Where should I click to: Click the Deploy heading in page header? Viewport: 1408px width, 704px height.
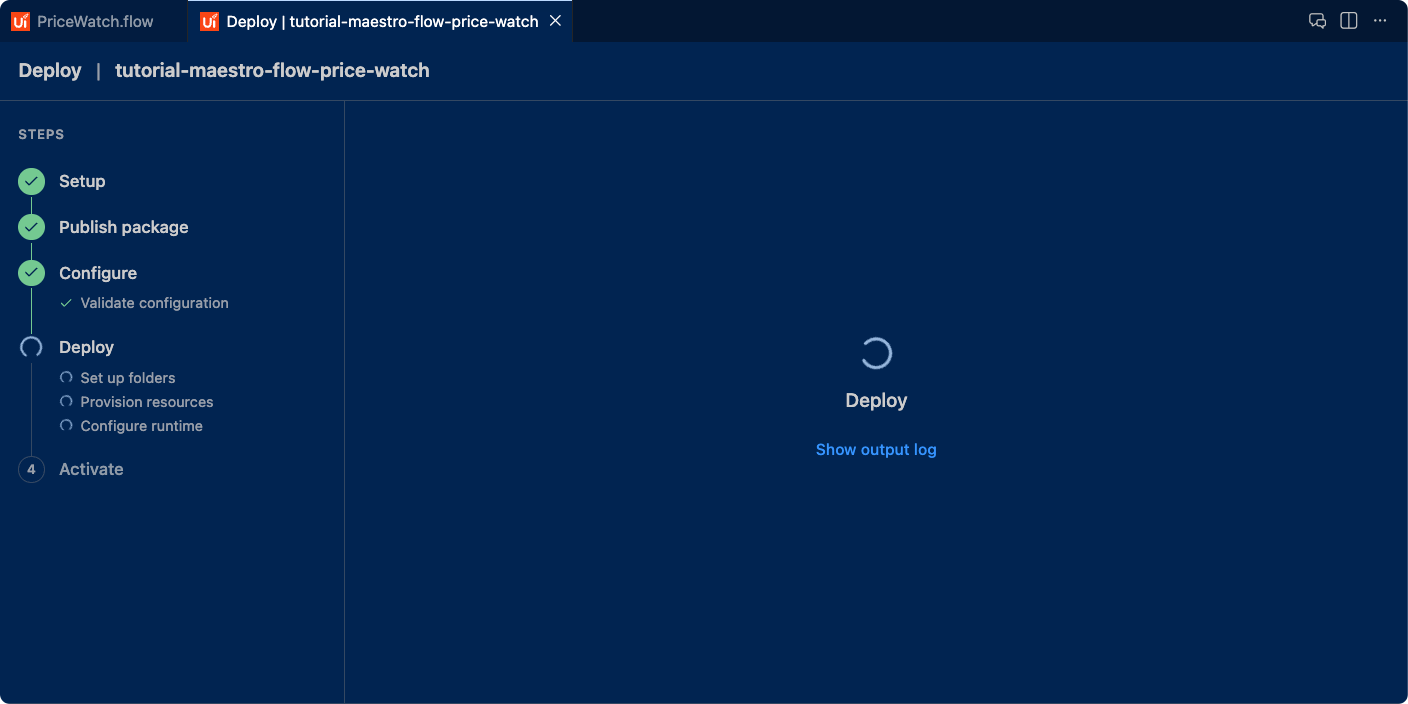click(x=50, y=70)
